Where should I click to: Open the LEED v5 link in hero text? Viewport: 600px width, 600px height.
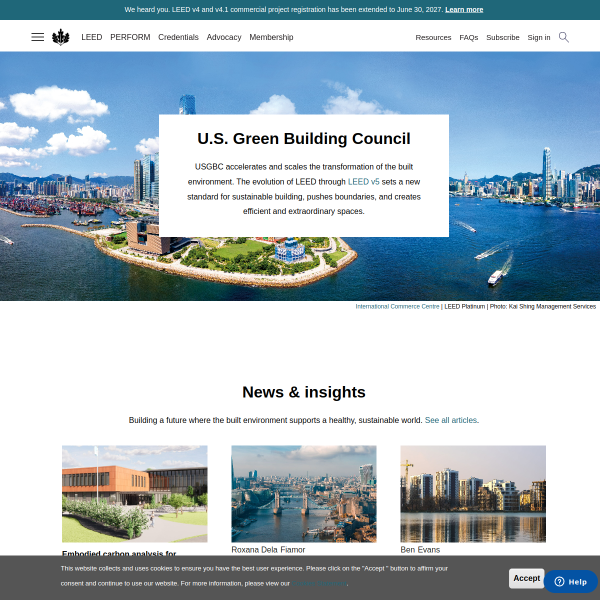(364, 182)
